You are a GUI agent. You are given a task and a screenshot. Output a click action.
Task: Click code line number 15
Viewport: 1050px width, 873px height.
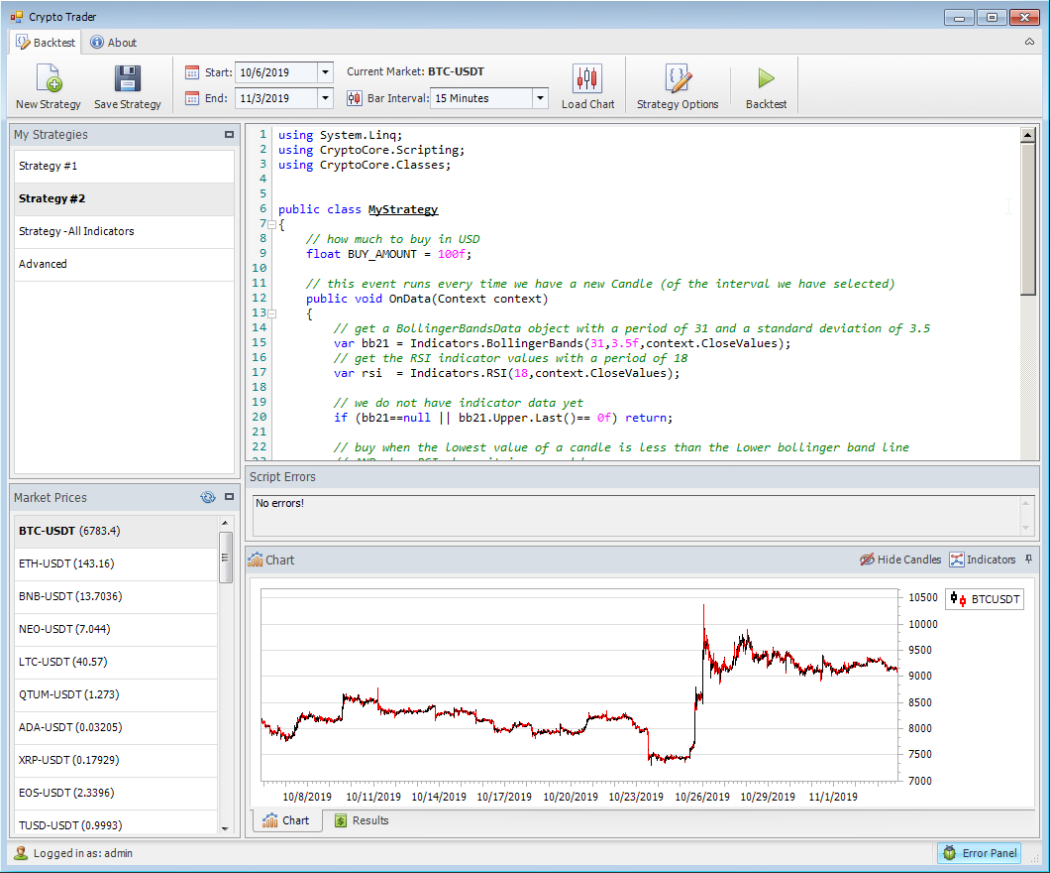point(259,343)
